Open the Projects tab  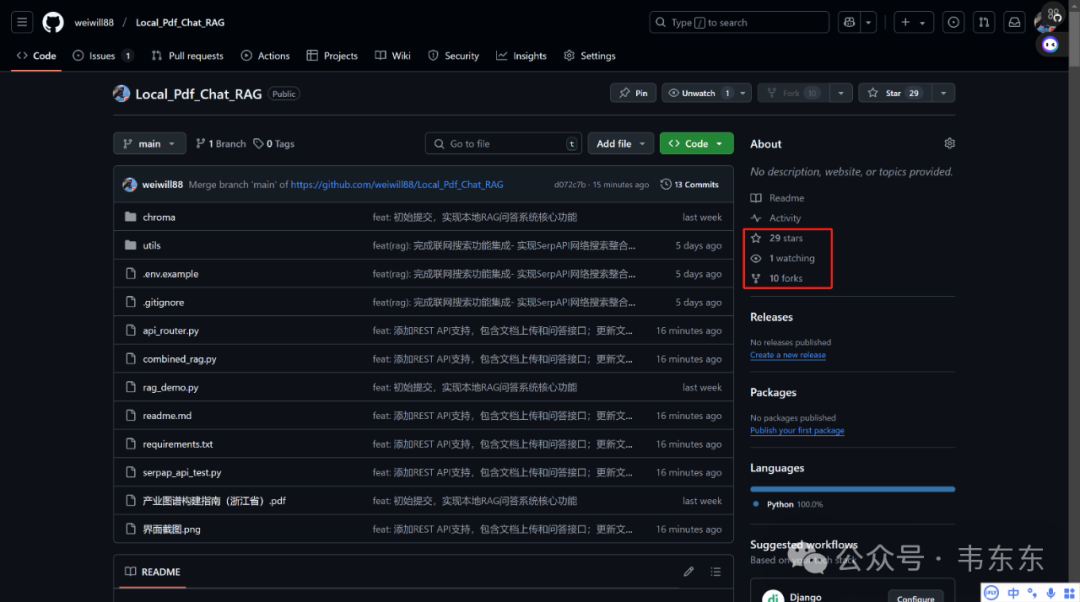tap(332, 56)
